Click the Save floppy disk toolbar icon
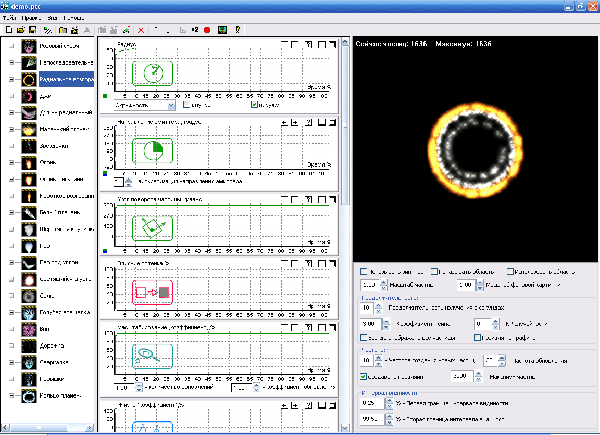The width and height of the screenshot is (600, 435). [33, 30]
